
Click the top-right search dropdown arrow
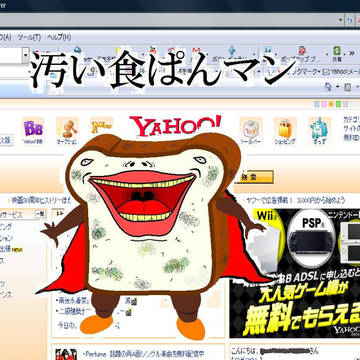(x=341, y=20)
